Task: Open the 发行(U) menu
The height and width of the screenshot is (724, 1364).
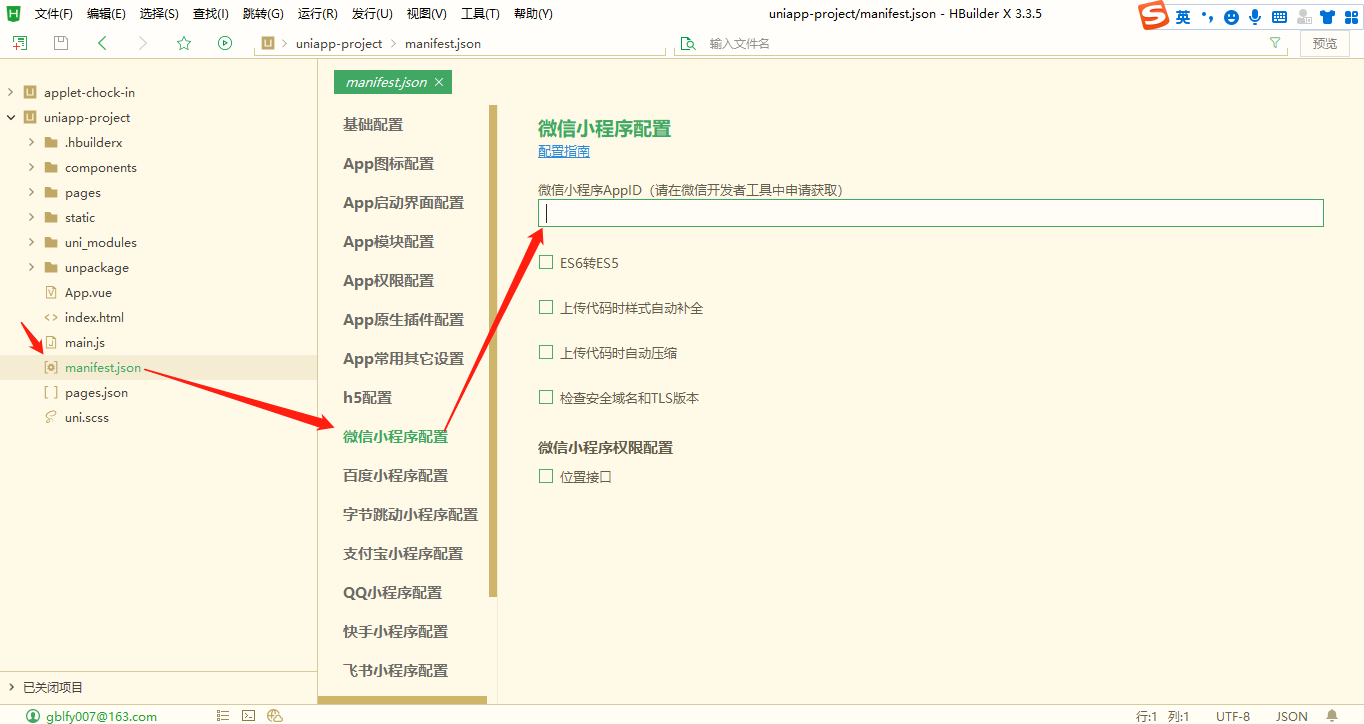Action: [372, 14]
